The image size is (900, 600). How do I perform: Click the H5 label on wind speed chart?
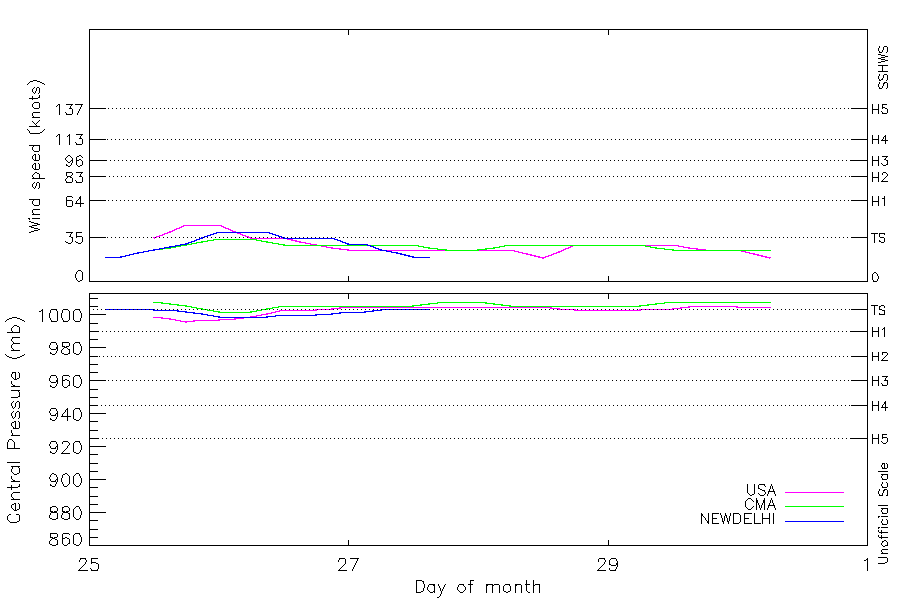pos(879,109)
